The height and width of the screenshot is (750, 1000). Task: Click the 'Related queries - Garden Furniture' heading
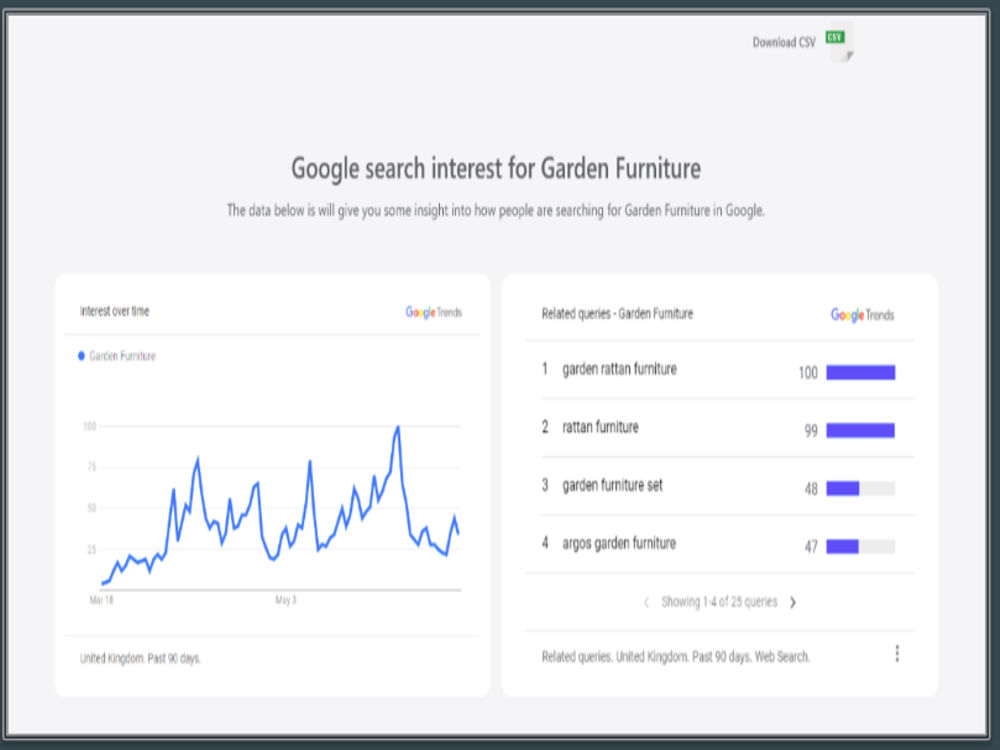pyautogui.click(x=617, y=314)
